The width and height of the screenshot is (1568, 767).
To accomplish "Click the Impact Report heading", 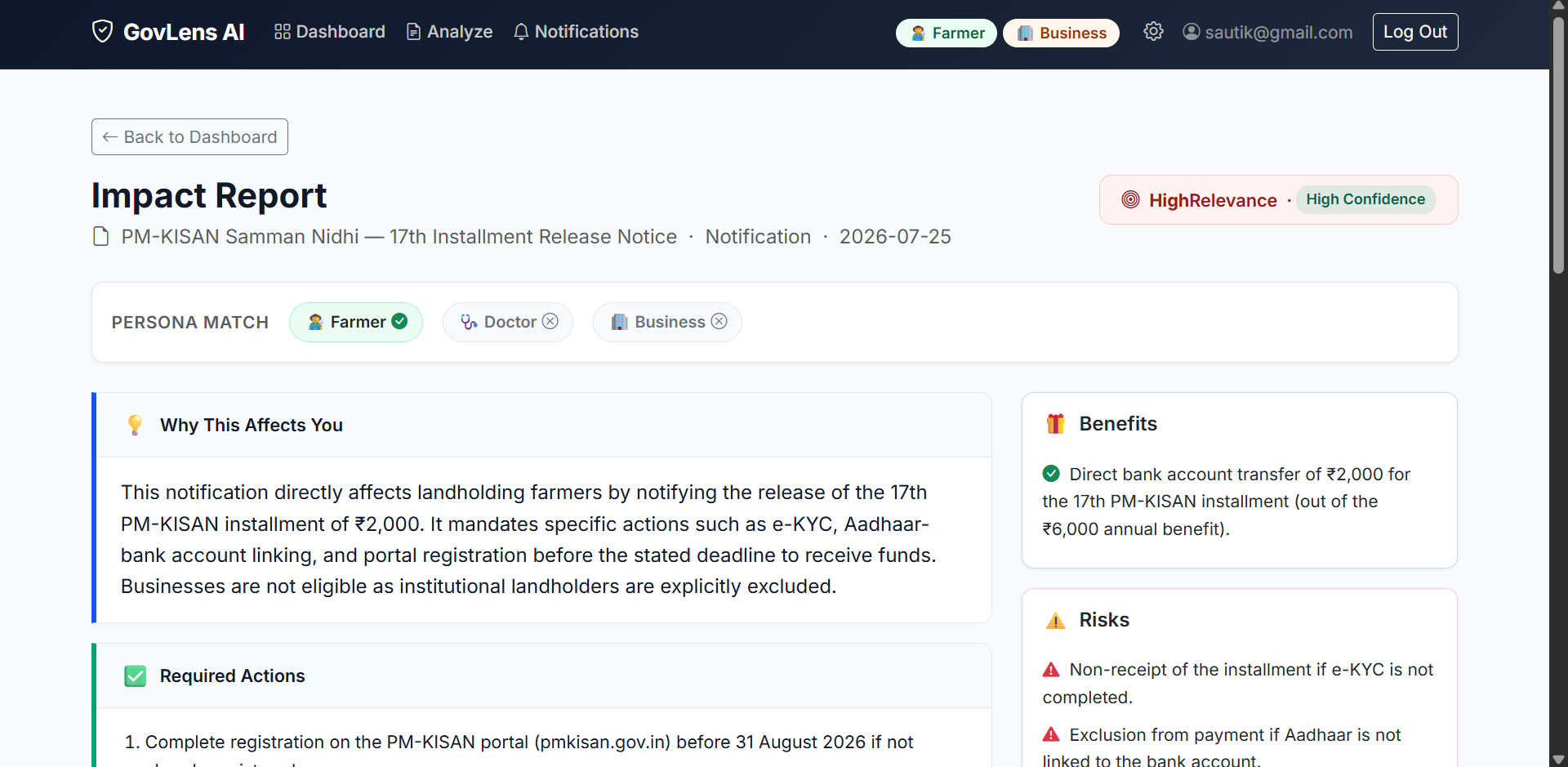I will [x=209, y=196].
